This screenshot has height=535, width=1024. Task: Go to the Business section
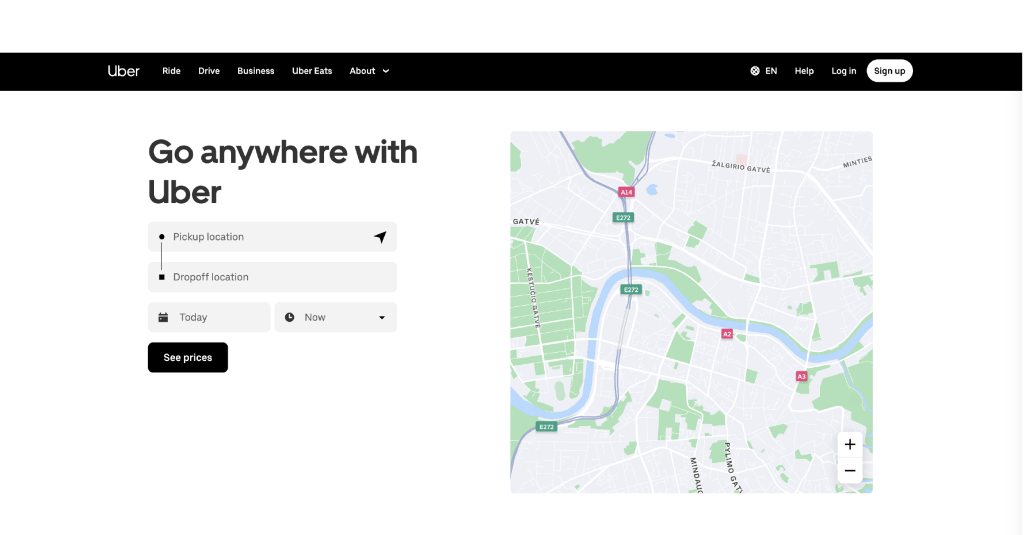click(255, 71)
